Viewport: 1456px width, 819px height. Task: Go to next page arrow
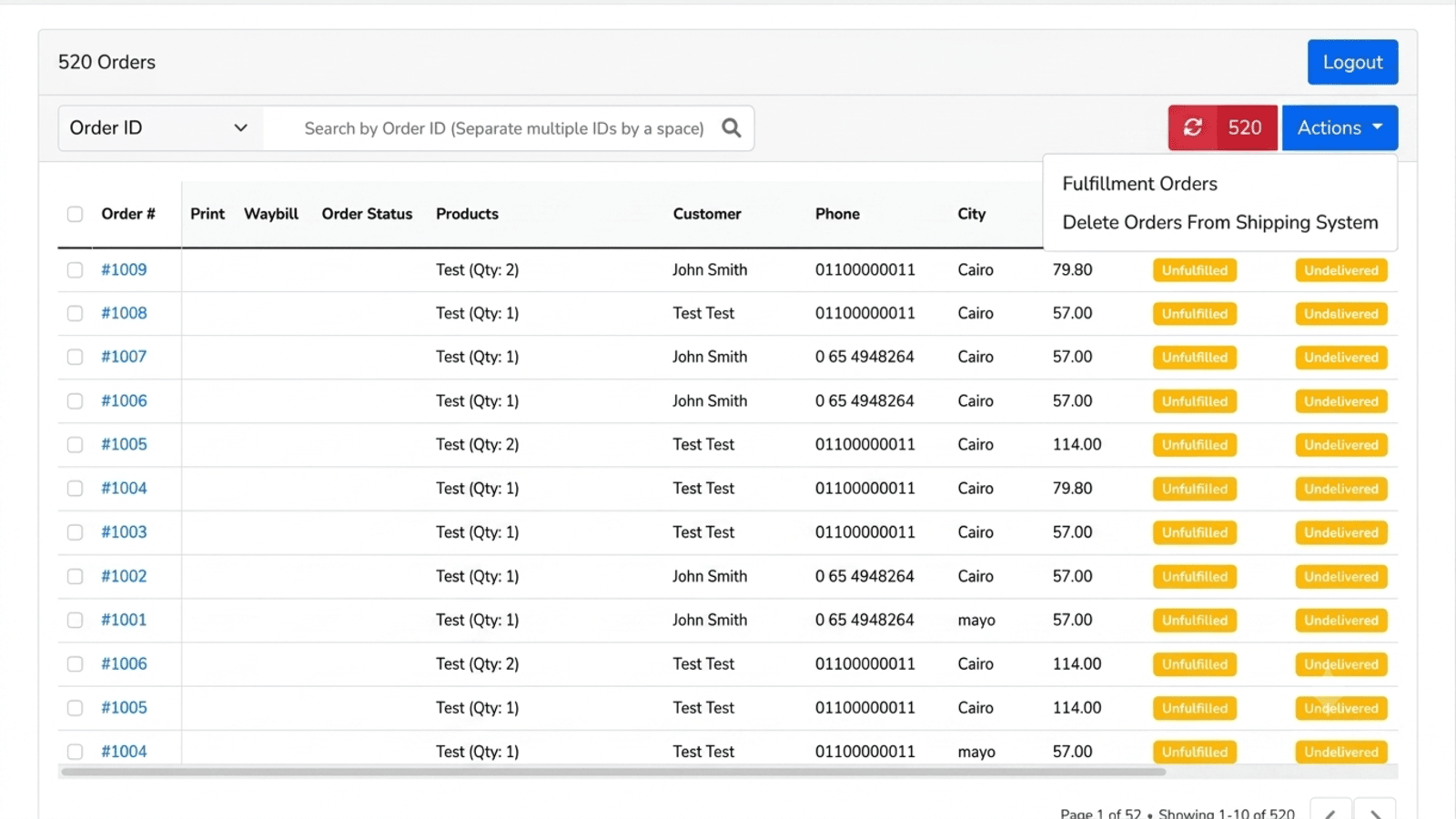pos(1375,812)
